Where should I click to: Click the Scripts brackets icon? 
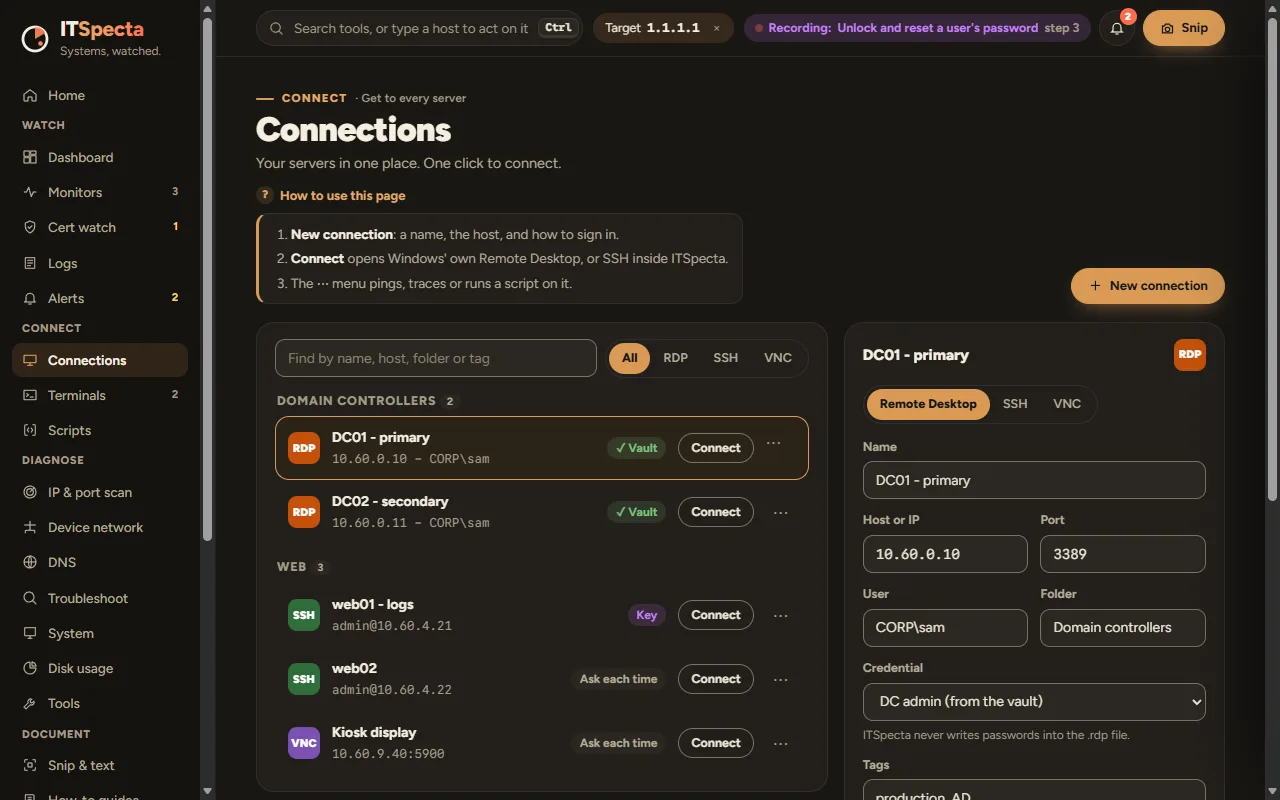[x=30, y=431]
